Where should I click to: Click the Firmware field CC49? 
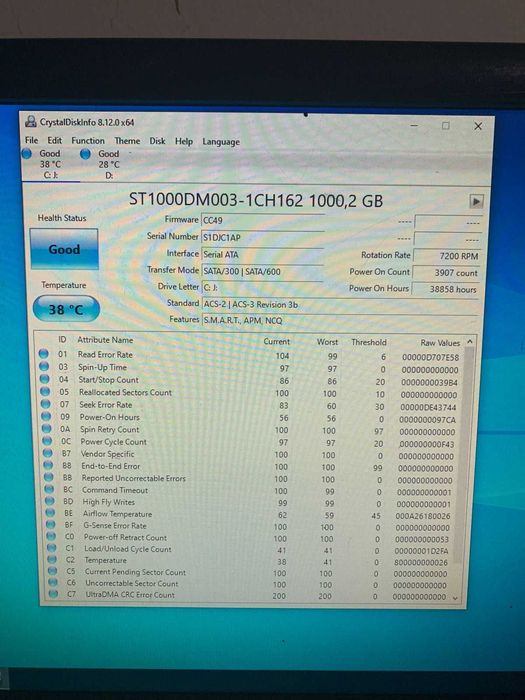coord(262,221)
